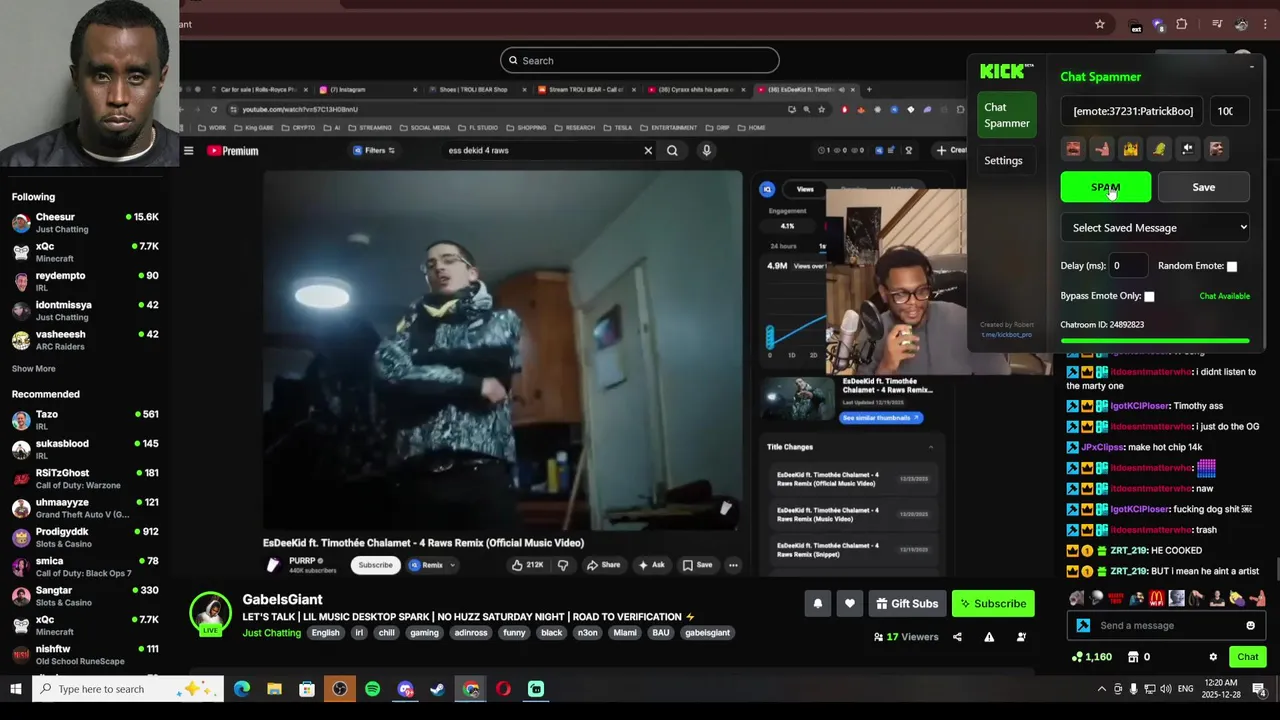Viewport: 1280px width, 720px height.
Task: Pick the last face emote in spammer
Action: [1216, 149]
